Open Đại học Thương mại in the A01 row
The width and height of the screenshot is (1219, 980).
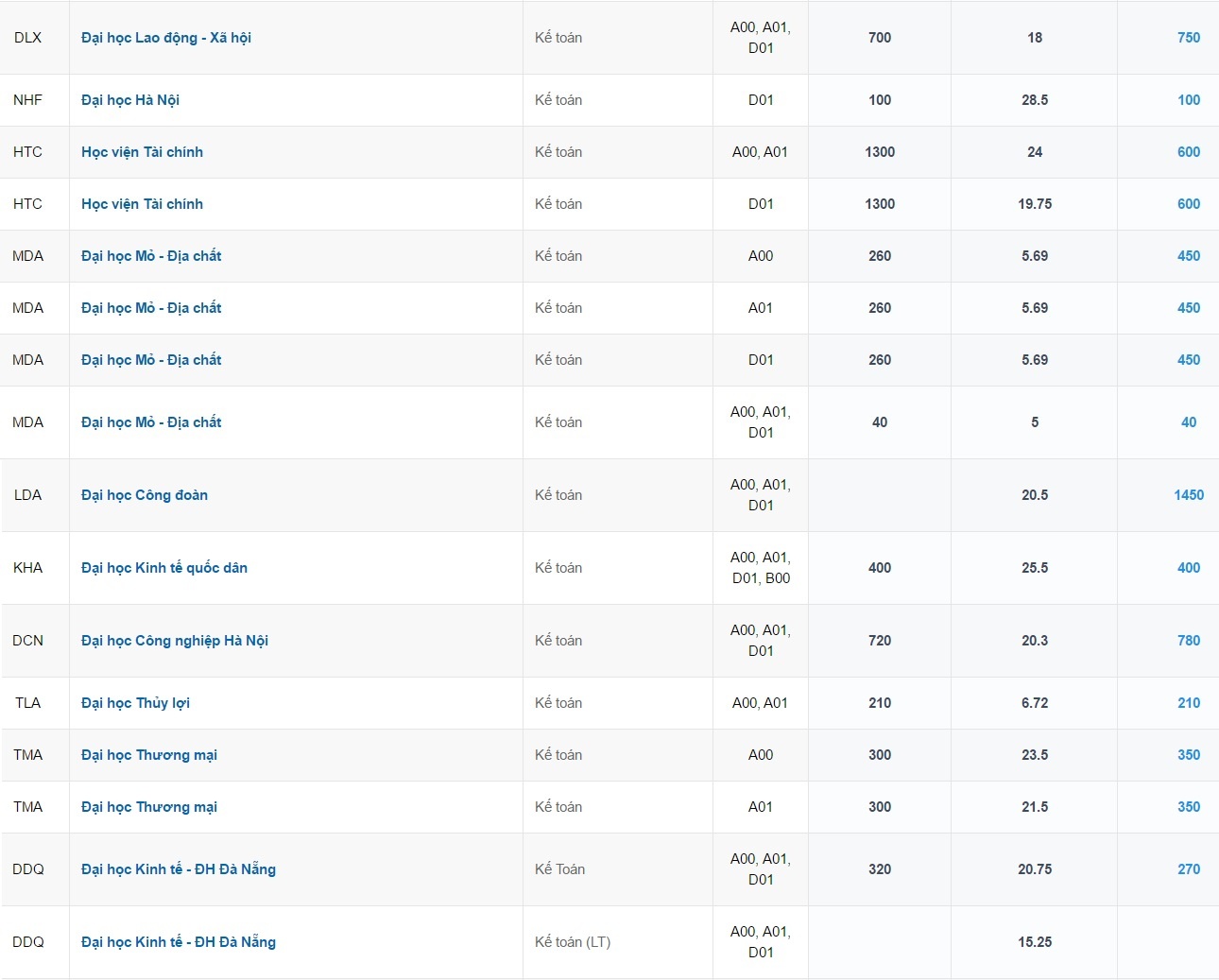pyautogui.click(x=149, y=807)
